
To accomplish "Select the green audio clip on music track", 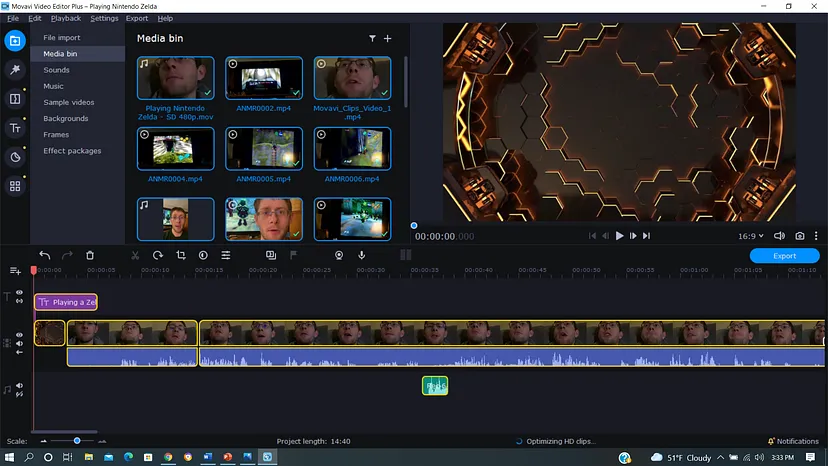I will click(435, 386).
